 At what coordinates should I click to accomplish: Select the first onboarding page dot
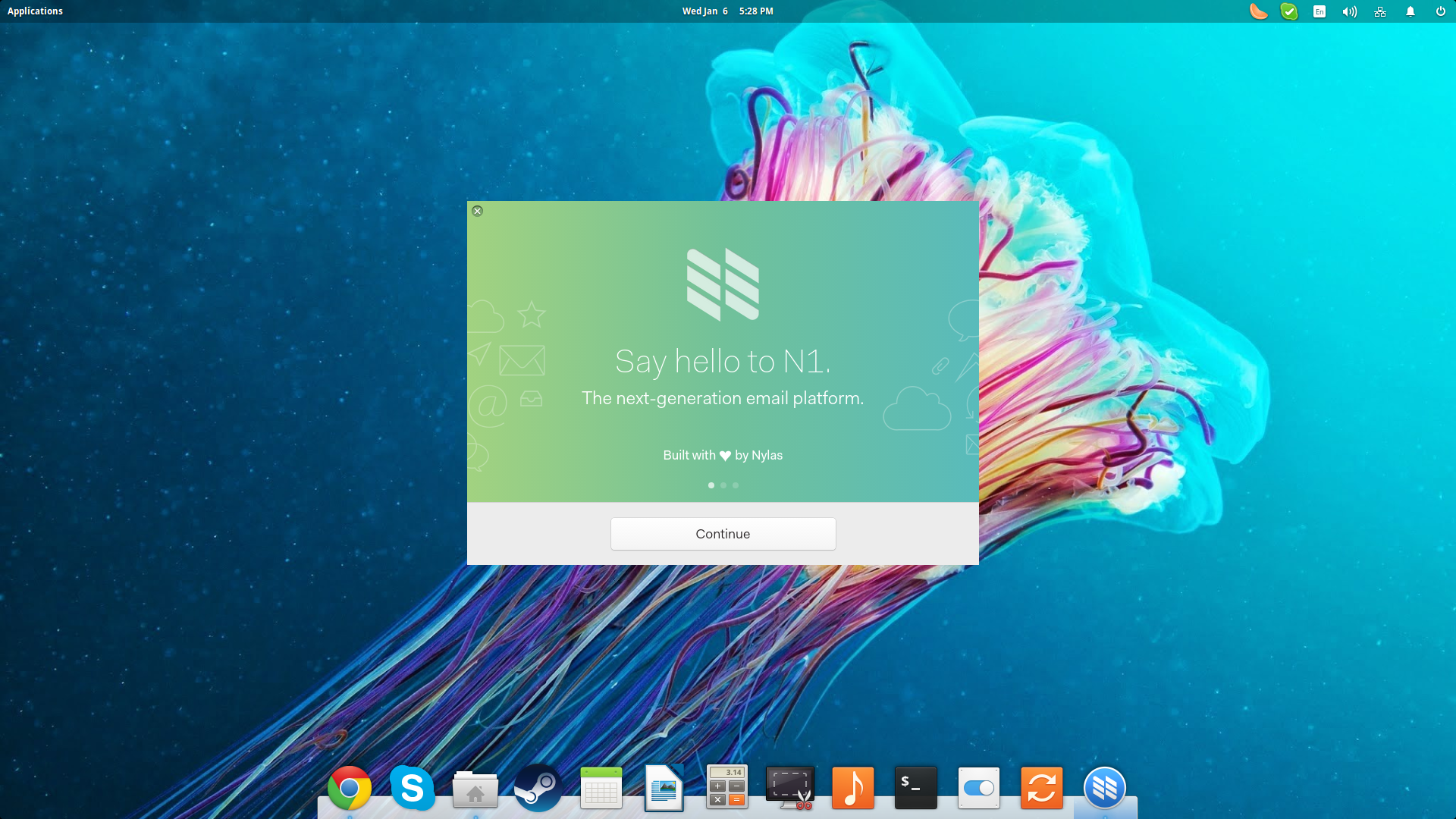pyautogui.click(x=711, y=485)
